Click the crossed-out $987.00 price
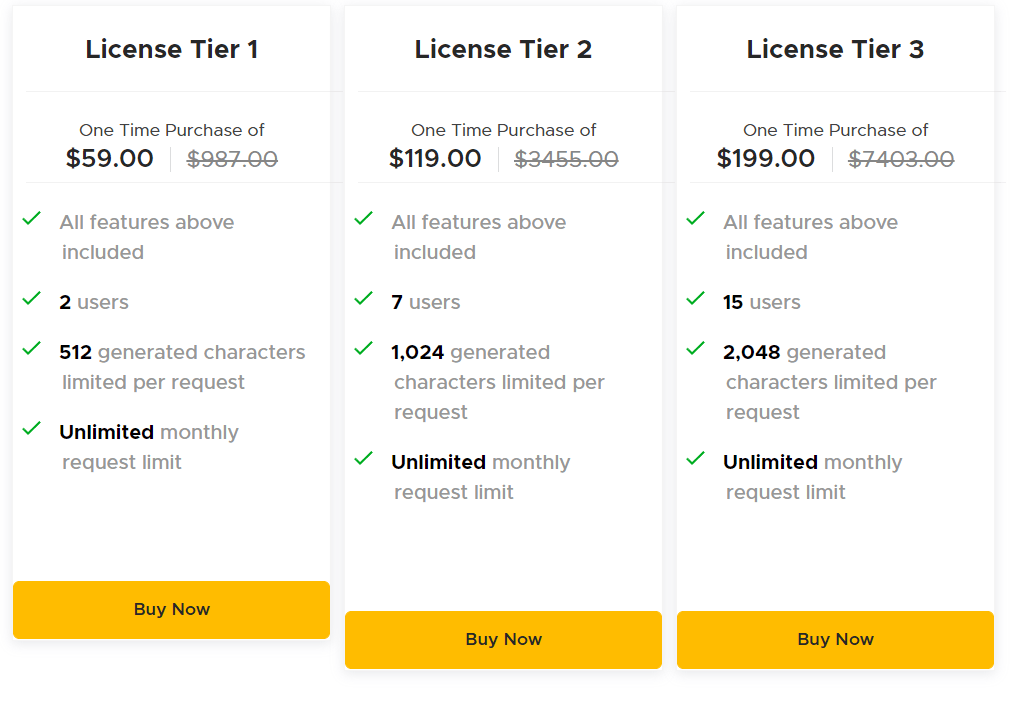This screenshot has width=1025, height=711. click(232, 158)
